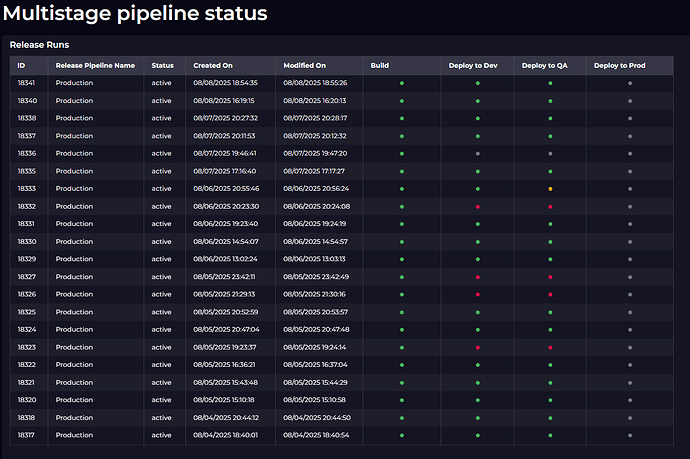Click created date 08/08/2025 18:54:35
This screenshot has width=690, height=459.
point(225,83)
